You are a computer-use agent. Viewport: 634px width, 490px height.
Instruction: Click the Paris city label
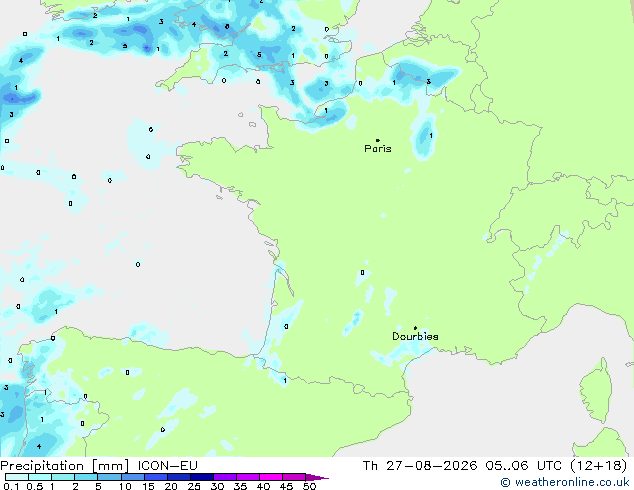(x=378, y=149)
